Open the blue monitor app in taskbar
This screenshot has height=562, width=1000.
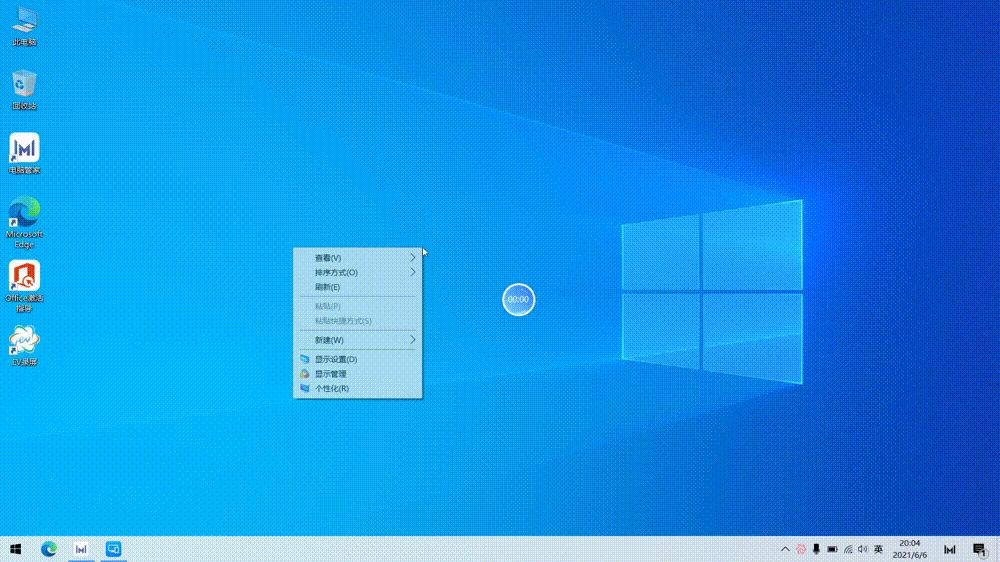114,549
